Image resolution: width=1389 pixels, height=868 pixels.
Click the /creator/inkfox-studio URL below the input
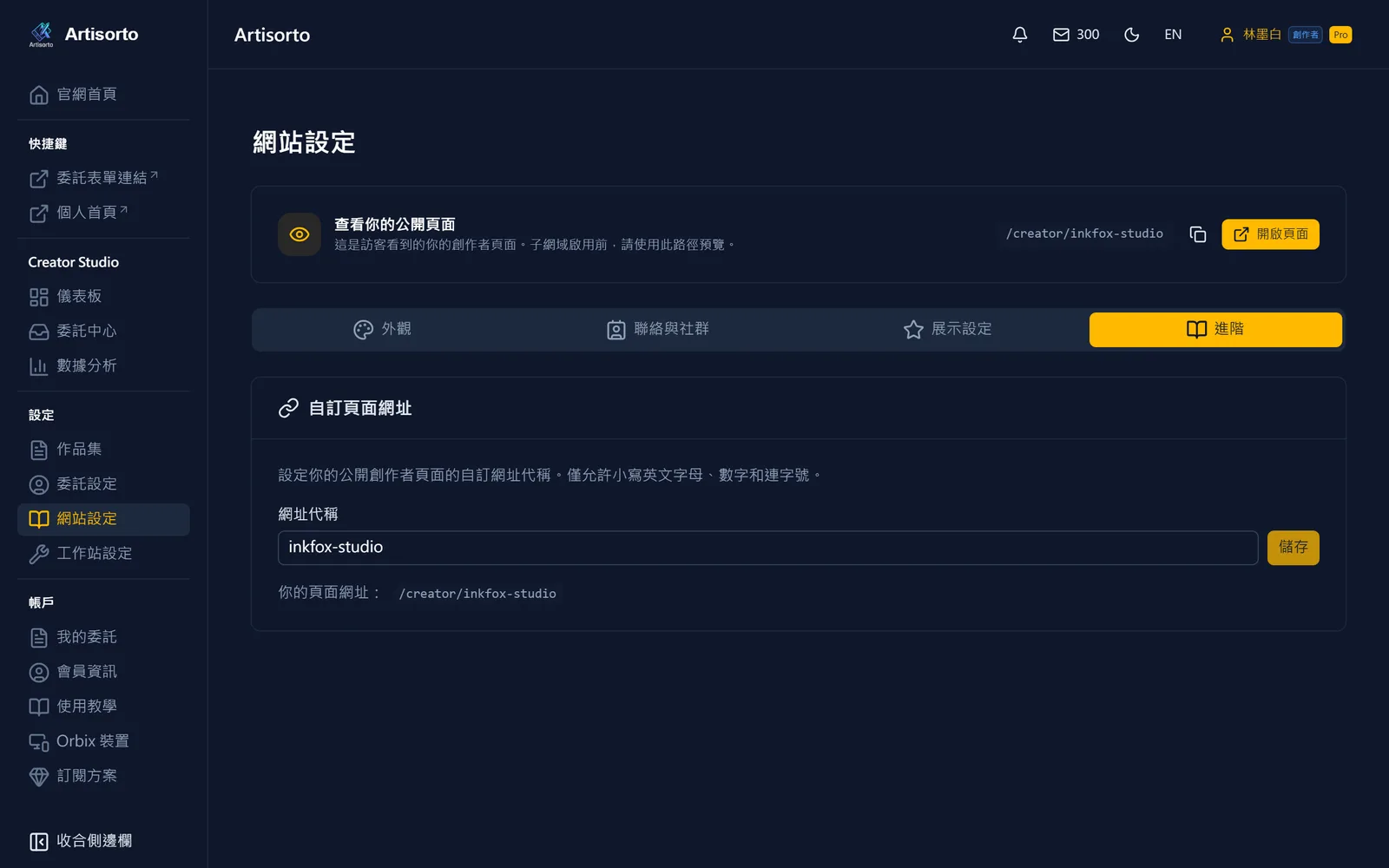[477, 594]
